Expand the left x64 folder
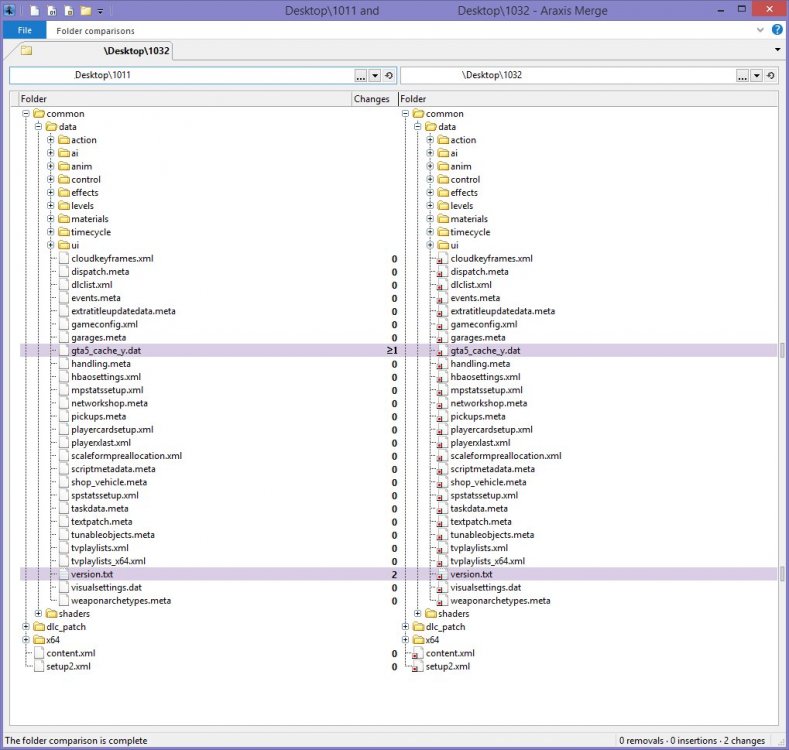Screen dimensions: 789x750 [26, 640]
